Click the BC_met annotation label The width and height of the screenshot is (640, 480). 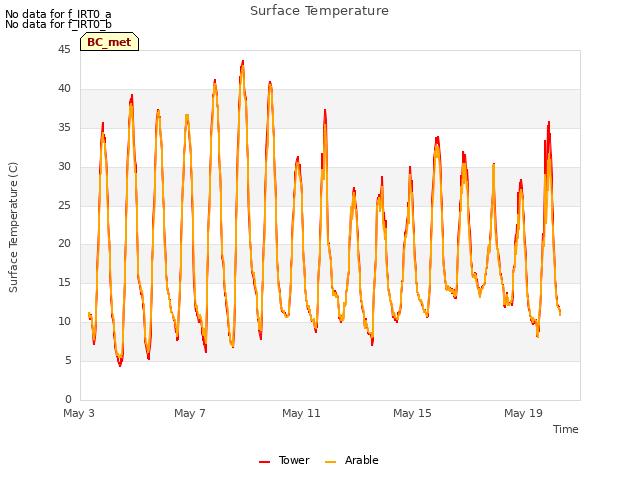click(109, 42)
